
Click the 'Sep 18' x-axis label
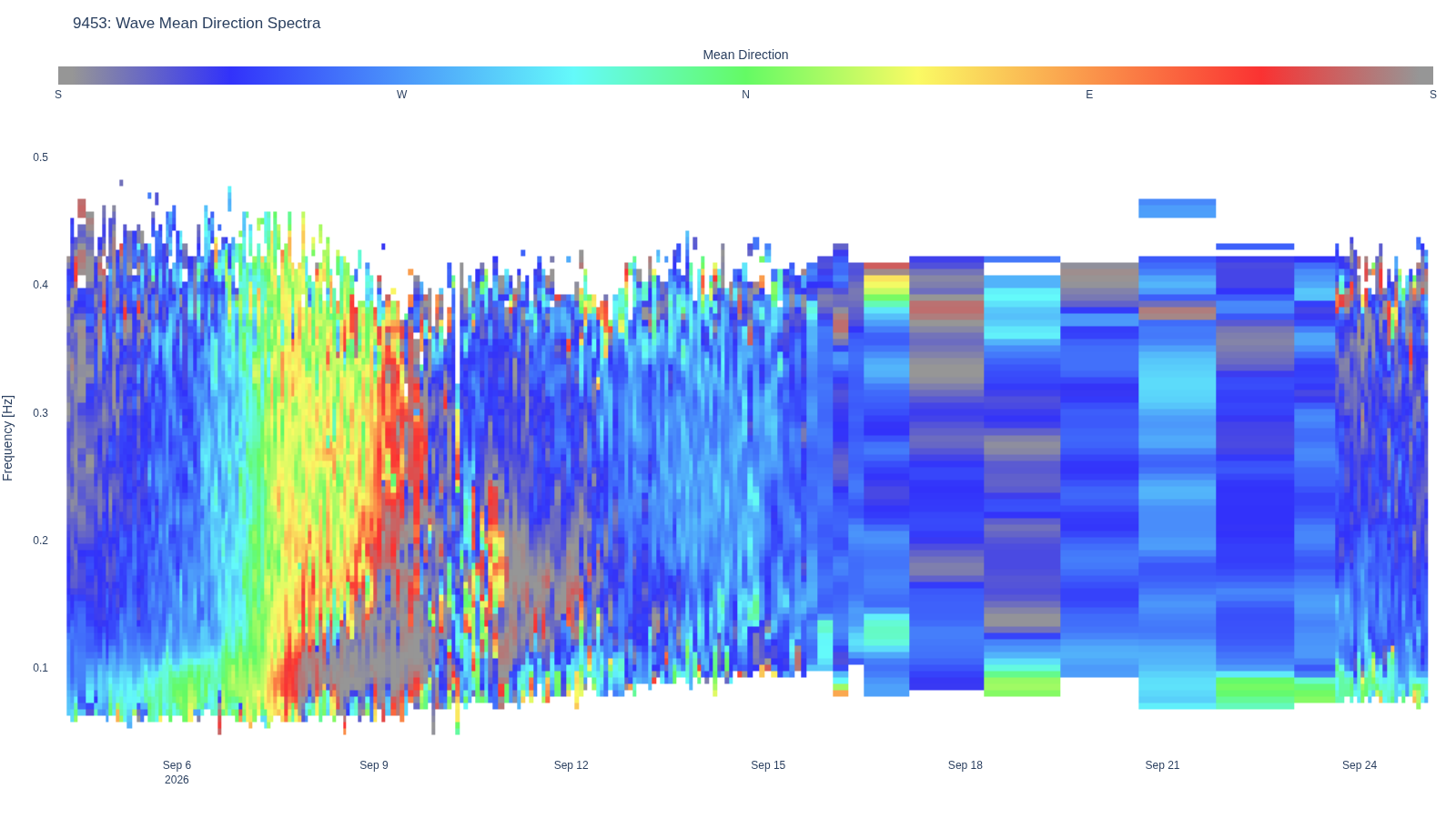[966, 765]
